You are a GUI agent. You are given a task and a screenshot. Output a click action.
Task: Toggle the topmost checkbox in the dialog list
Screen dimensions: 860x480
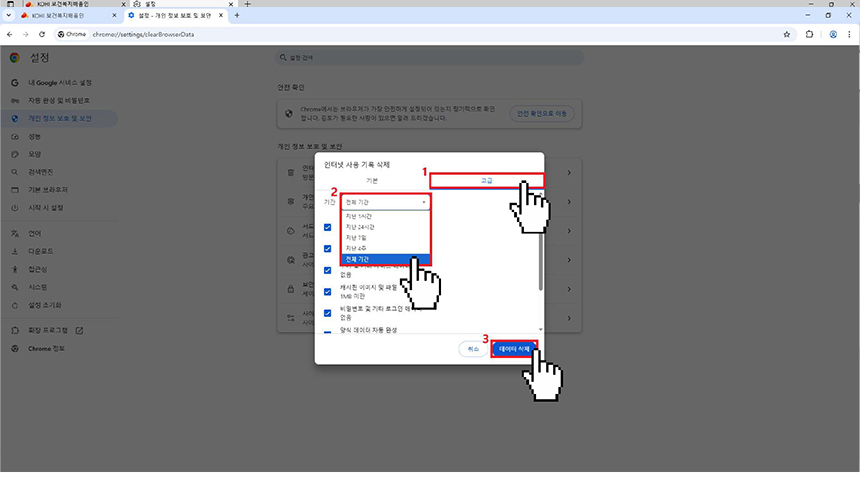[327, 227]
